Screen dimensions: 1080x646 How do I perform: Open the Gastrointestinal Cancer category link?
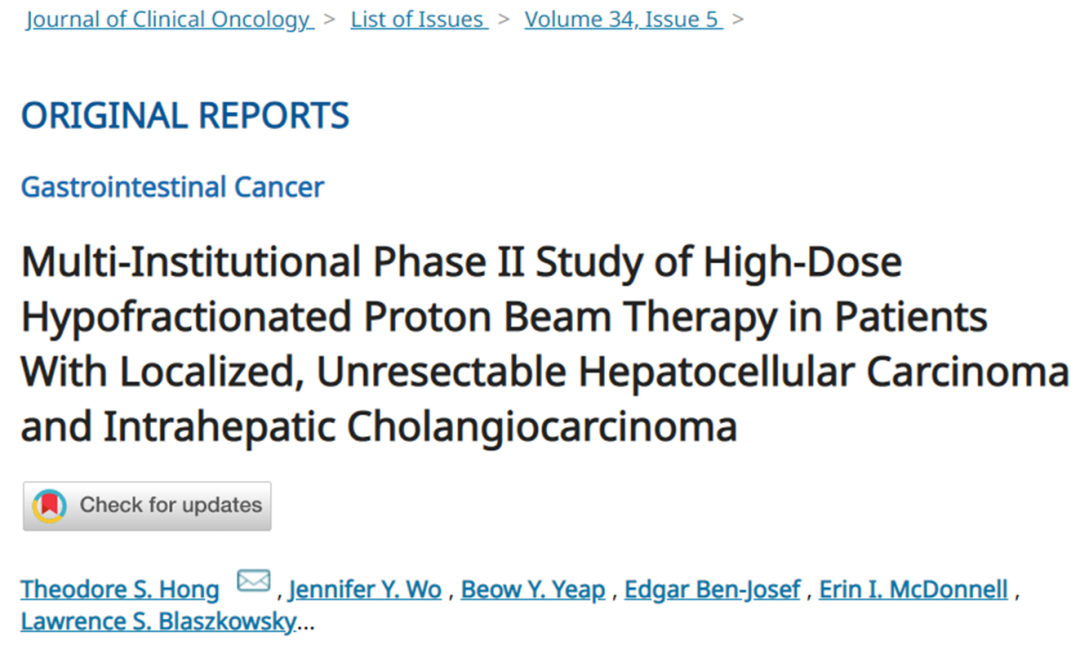pos(172,187)
